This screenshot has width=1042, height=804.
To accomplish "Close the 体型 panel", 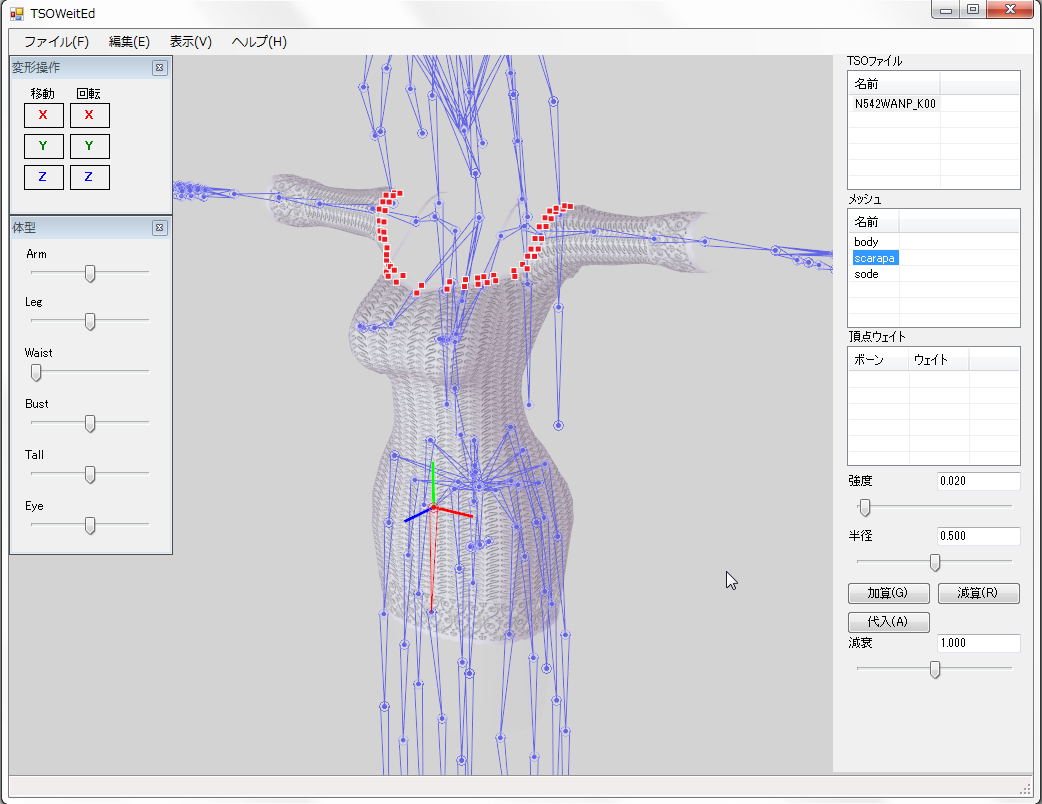I will 159,228.
